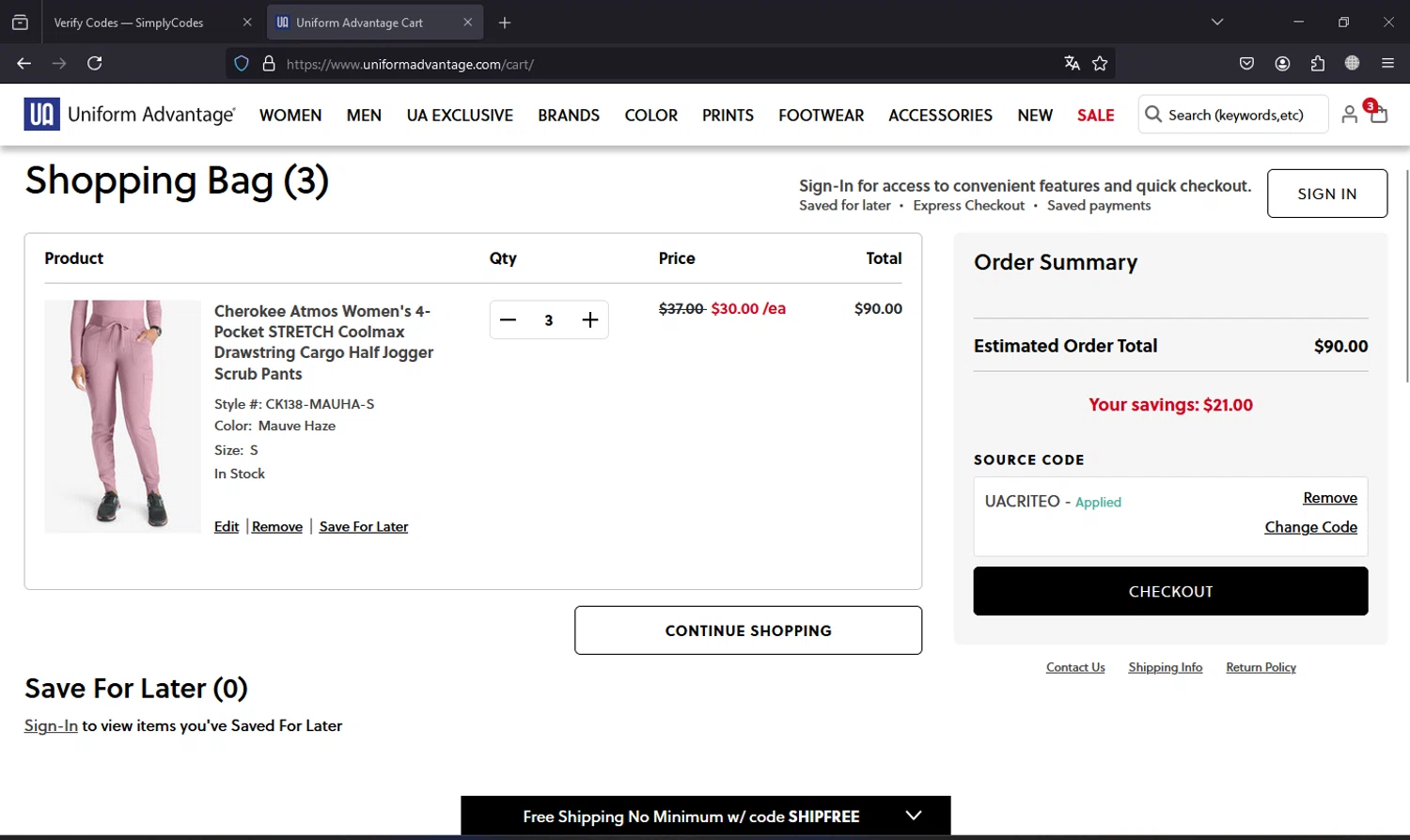Open the account profile icon in site header
The width and height of the screenshot is (1410, 840).
point(1349,115)
